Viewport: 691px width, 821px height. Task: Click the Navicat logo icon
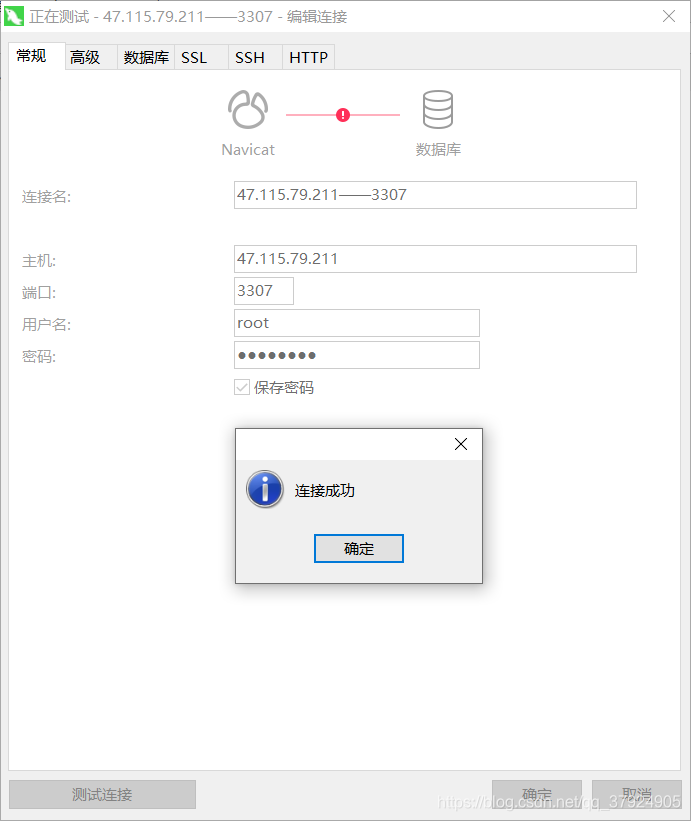[248, 109]
